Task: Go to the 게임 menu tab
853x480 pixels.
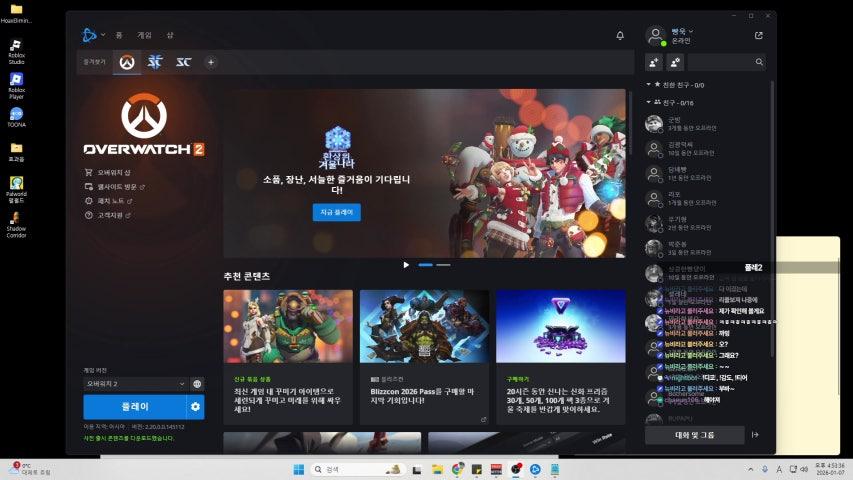Action: [144, 35]
